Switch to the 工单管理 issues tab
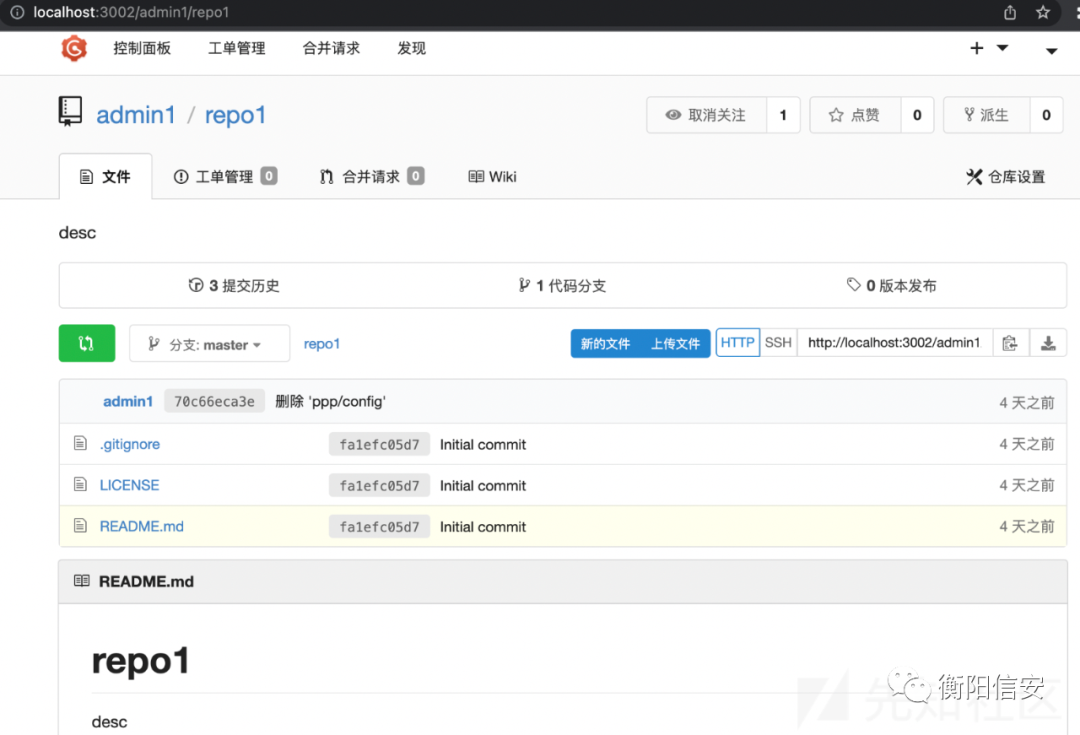1080x735 pixels. click(x=225, y=177)
